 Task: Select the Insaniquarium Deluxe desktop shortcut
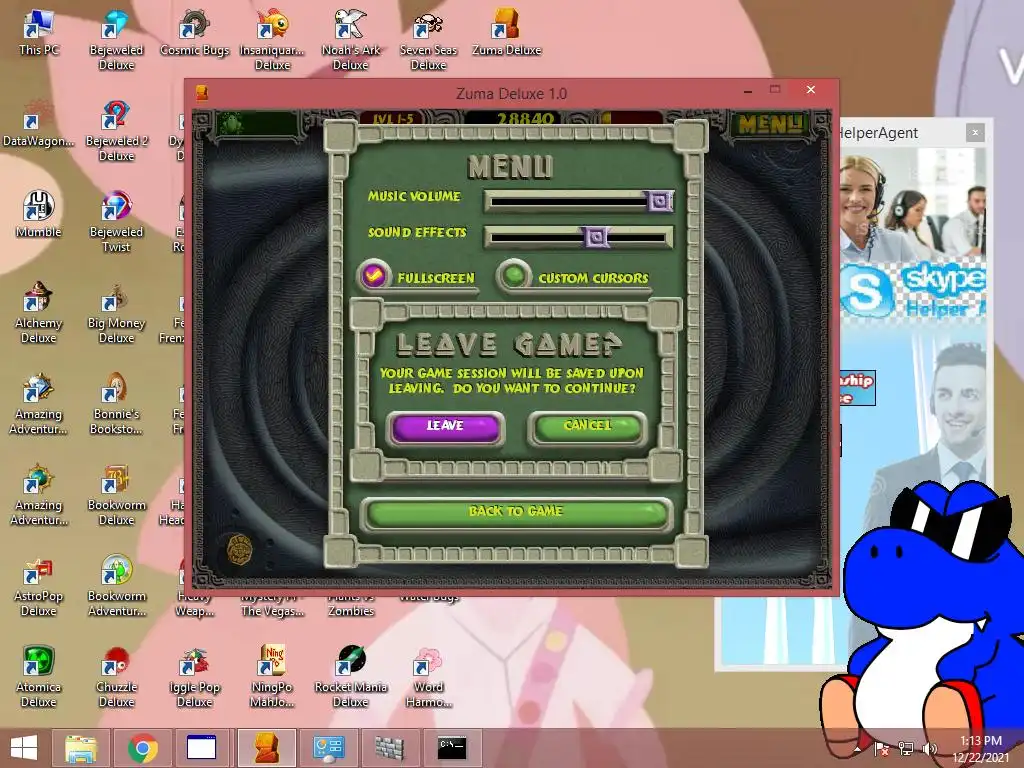click(272, 39)
